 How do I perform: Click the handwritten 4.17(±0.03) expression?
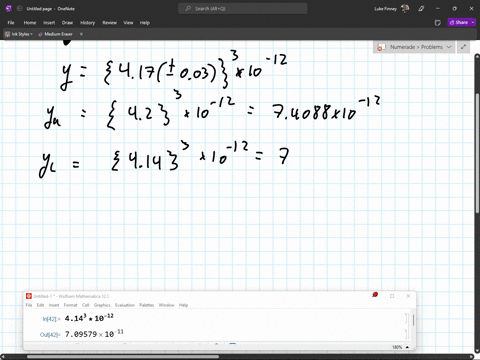(167, 72)
